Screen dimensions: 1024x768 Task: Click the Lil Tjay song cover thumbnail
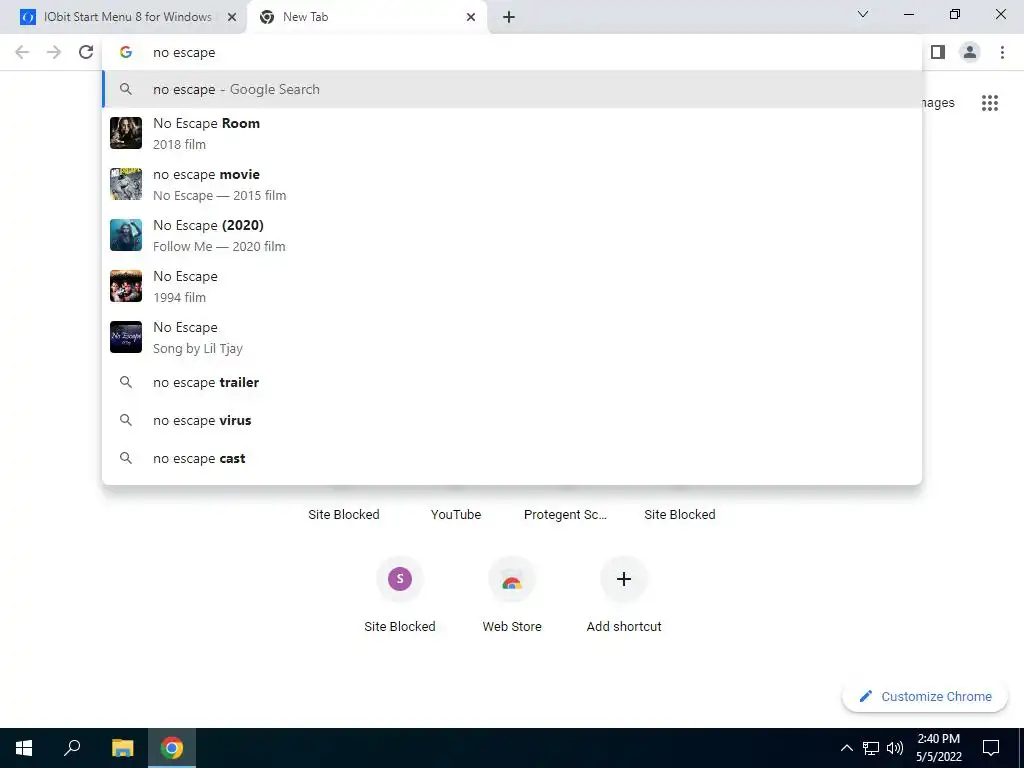pyautogui.click(x=126, y=337)
